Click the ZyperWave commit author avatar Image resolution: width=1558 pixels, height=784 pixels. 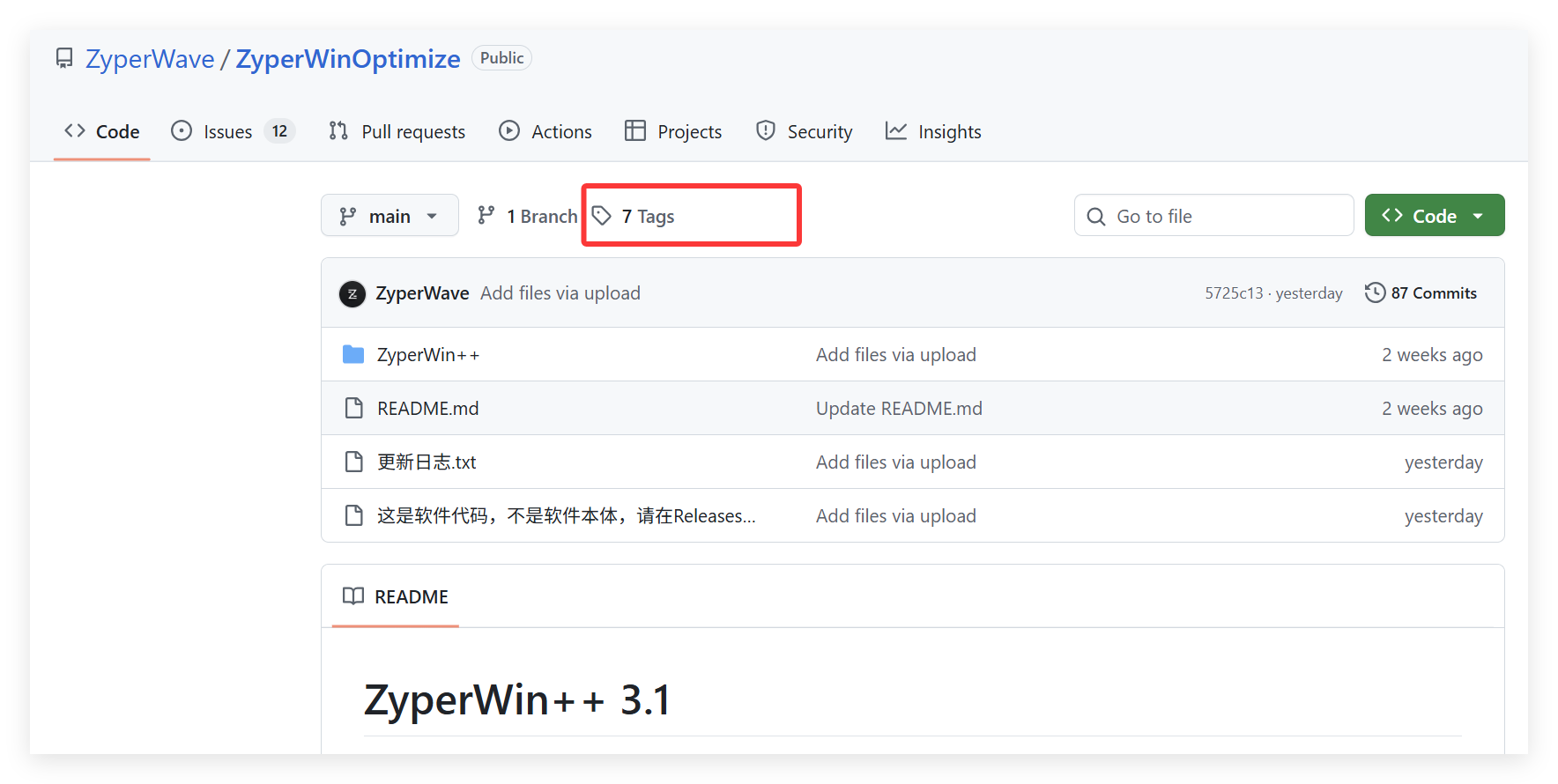[x=352, y=293]
